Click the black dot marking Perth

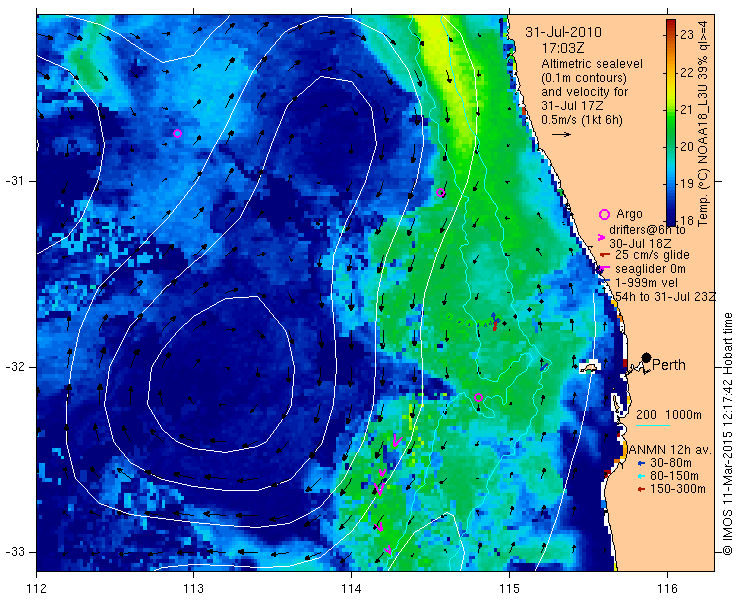pyautogui.click(x=647, y=357)
